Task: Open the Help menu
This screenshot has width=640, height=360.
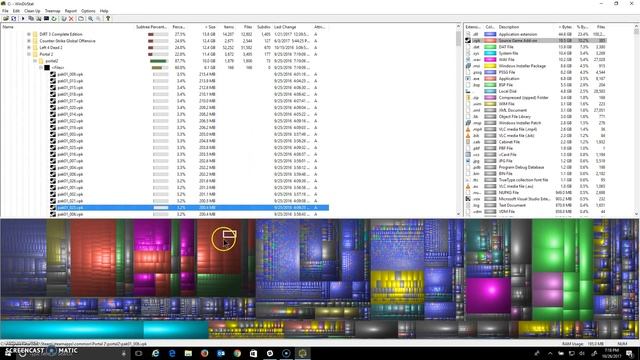Action: pyautogui.click(x=104, y=11)
